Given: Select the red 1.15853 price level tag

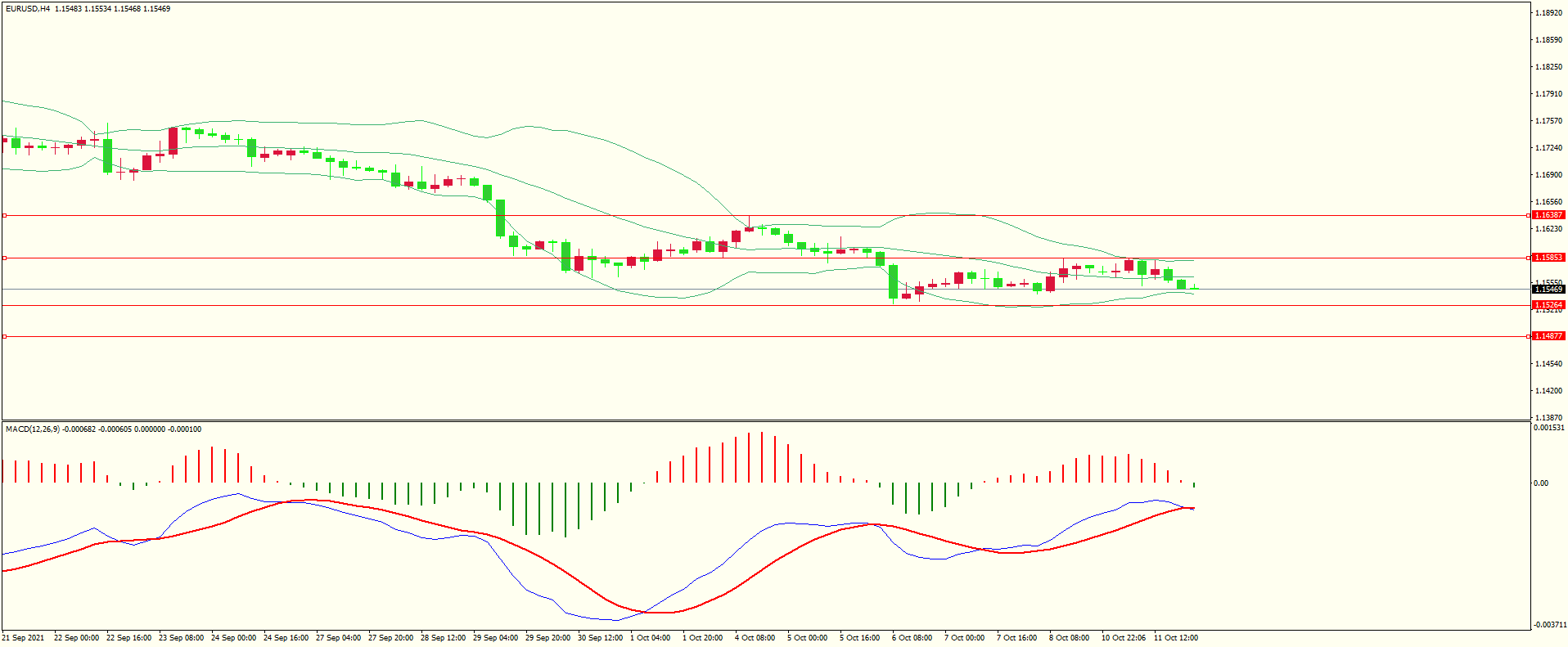Looking at the screenshot, I should [x=1548, y=258].
